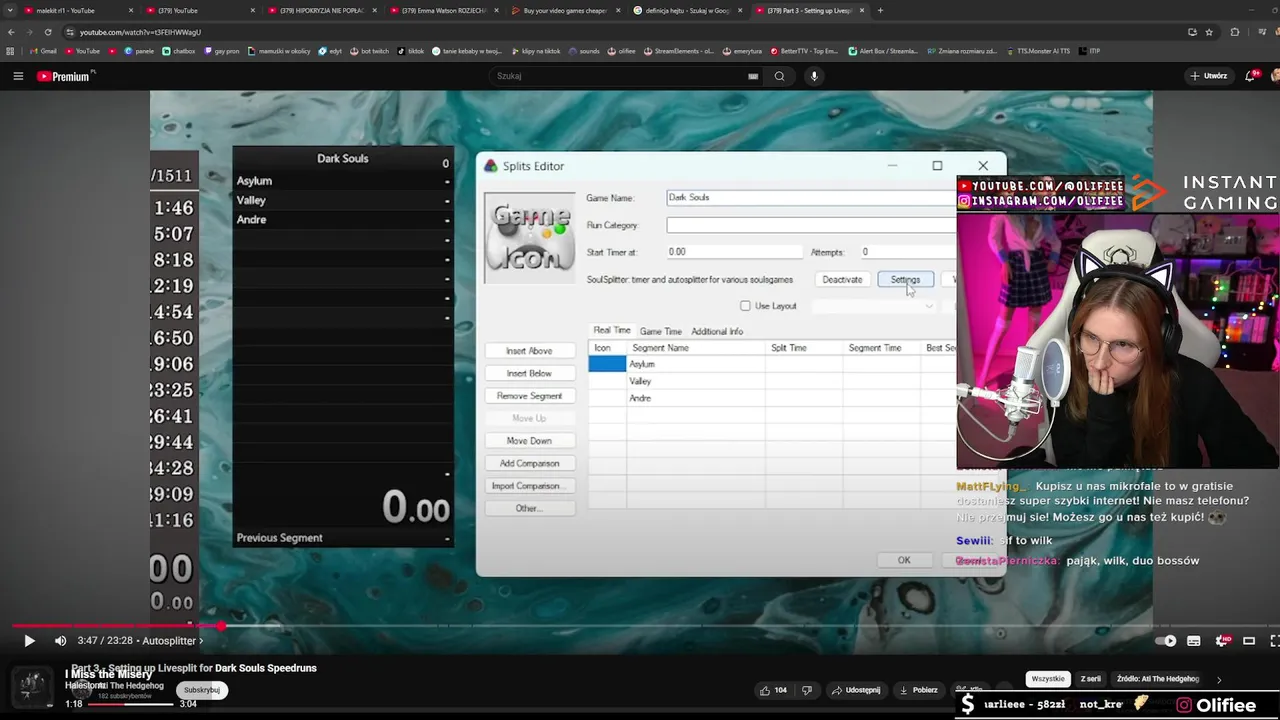Check the Use Layout checkbox
Viewport: 1280px width, 720px height.
click(x=745, y=306)
